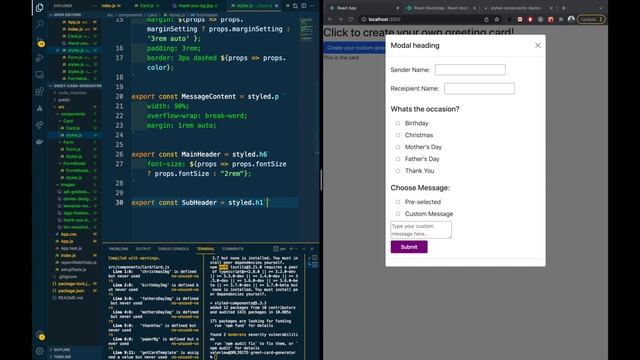
Task: Open the Remote Explorer view in the activity bar
Action: pos(40,75)
